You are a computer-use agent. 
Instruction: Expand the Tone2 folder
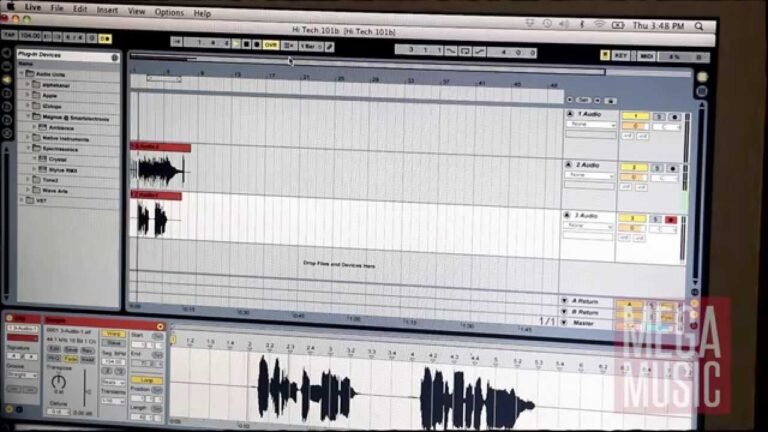tap(28, 179)
